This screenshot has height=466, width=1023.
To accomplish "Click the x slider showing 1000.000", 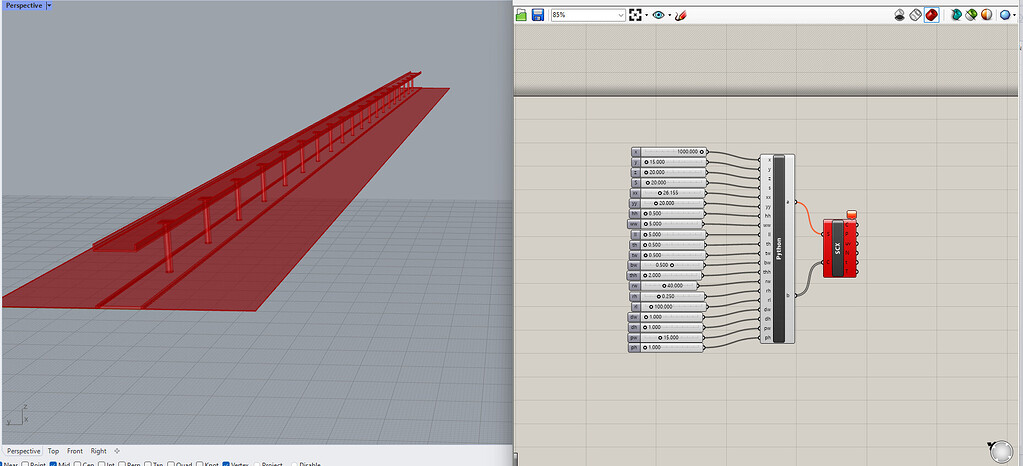I will [x=669, y=151].
